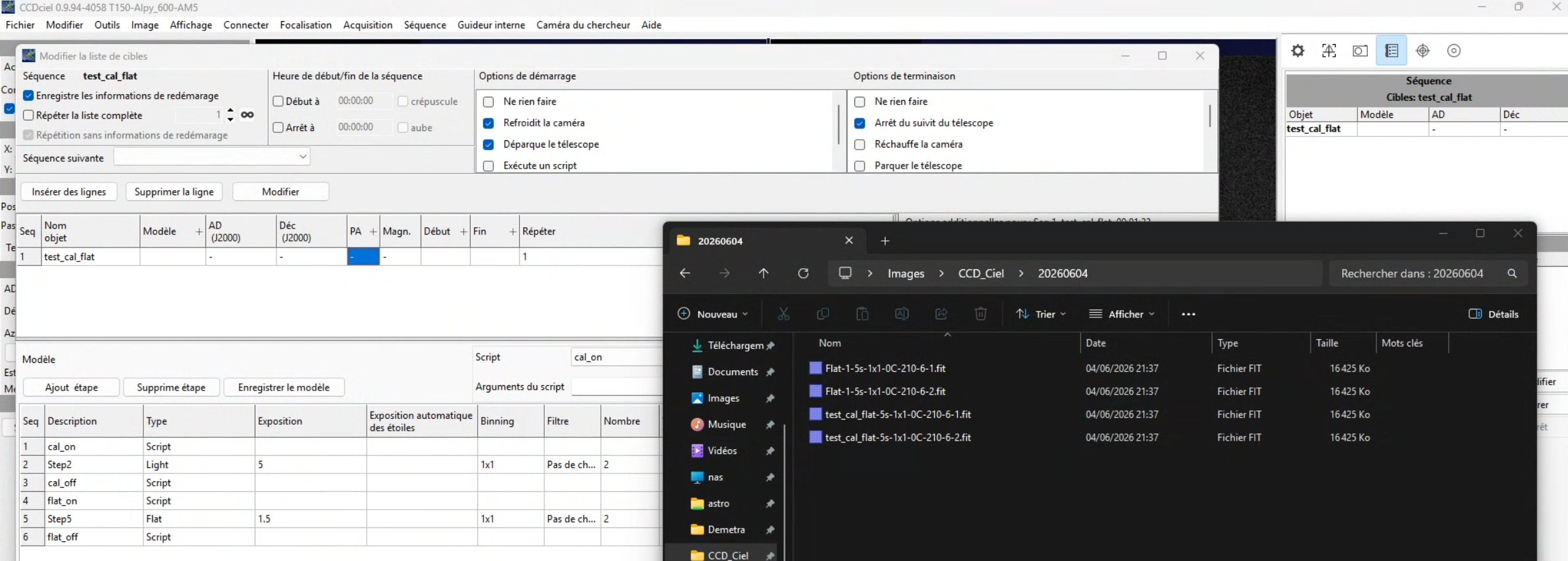The height and width of the screenshot is (561, 1568).
Task: Click the Delete trash icon in Explorer
Action: coord(981,314)
